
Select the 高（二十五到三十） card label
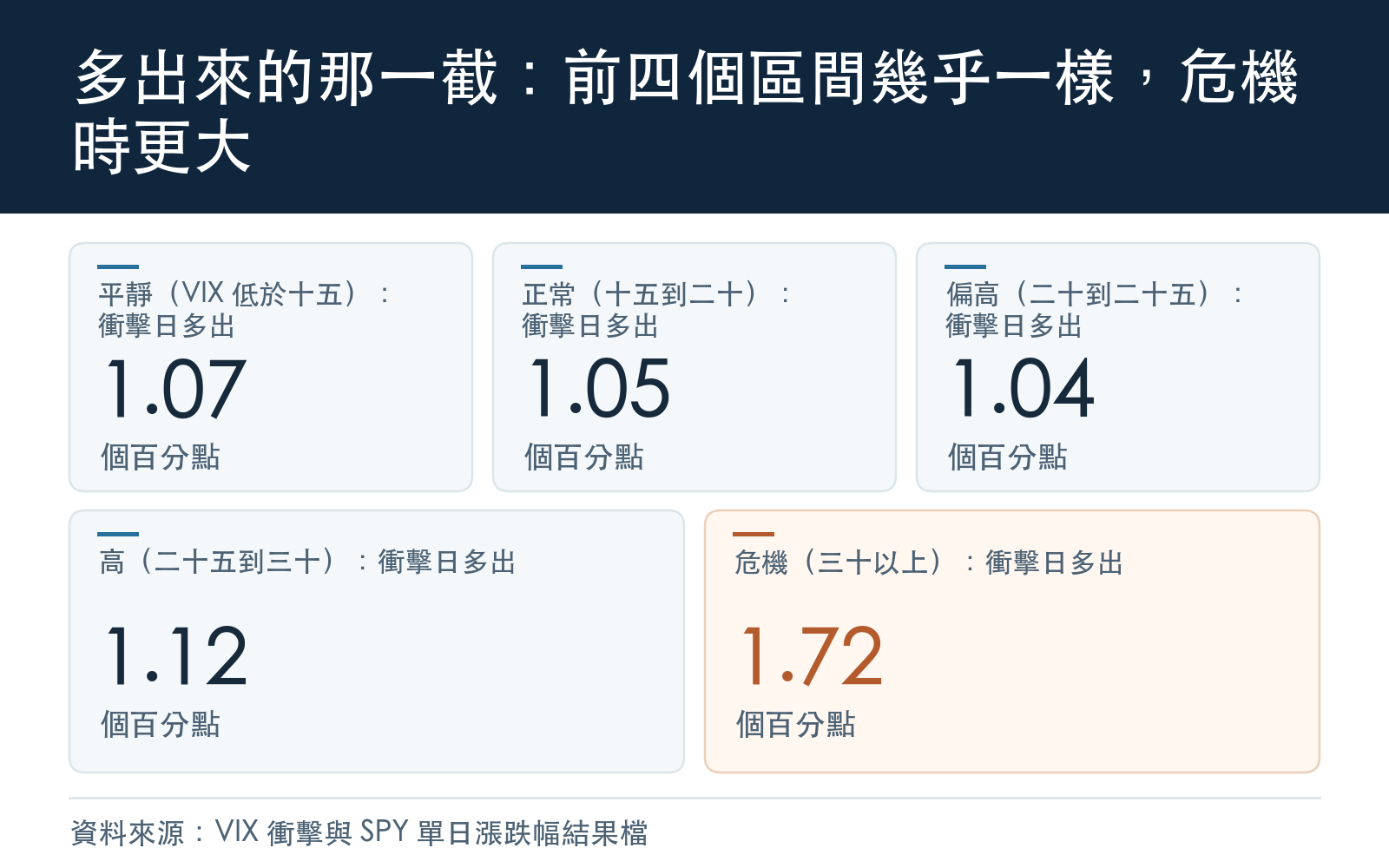click(x=307, y=562)
